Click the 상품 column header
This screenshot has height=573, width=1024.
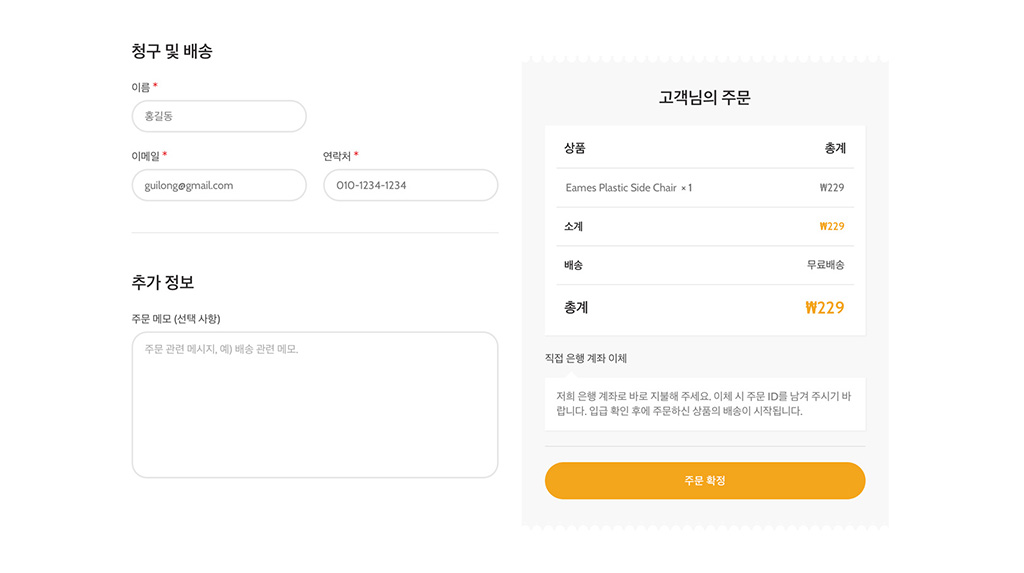(x=575, y=148)
